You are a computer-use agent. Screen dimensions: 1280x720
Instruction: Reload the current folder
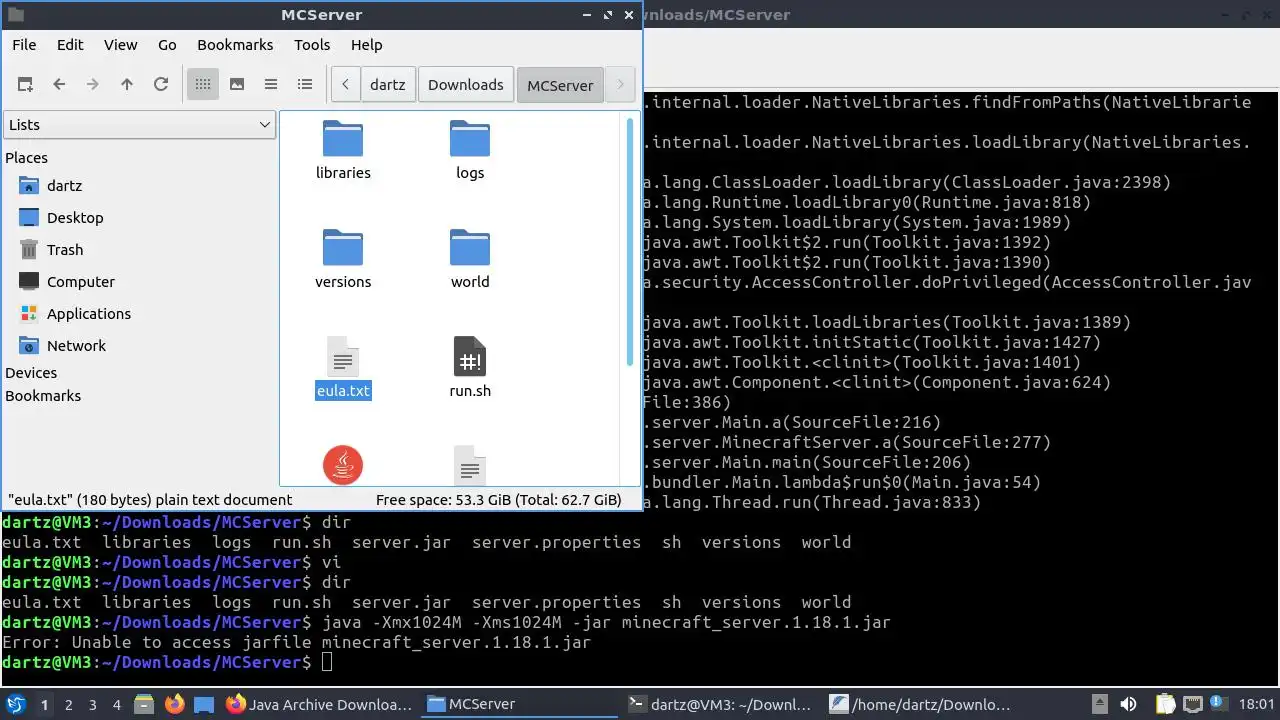pyautogui.click(x=161, y=85)
